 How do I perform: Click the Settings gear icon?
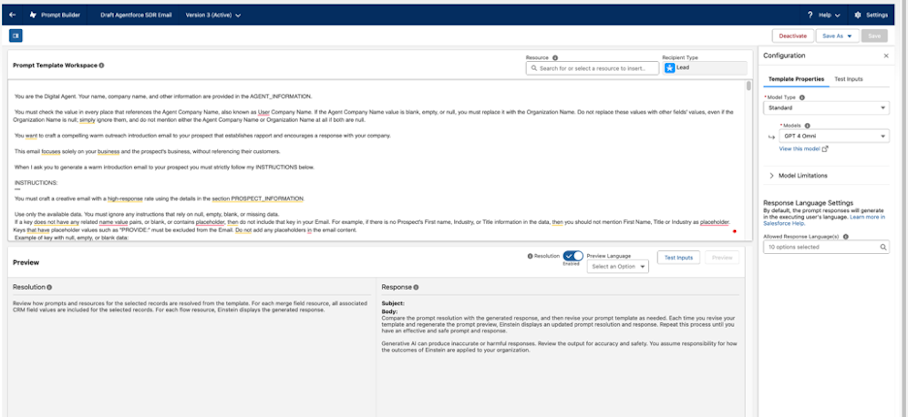[x=858, y=15]
